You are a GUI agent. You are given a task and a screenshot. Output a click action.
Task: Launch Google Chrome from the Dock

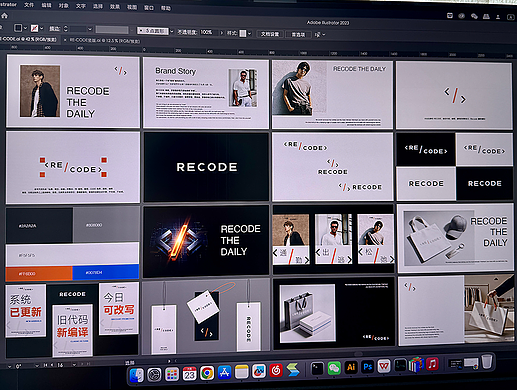207,373
